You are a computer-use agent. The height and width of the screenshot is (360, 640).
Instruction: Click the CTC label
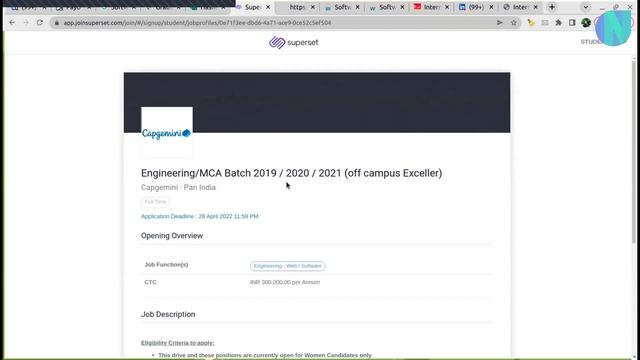click(x=150, y=282)
